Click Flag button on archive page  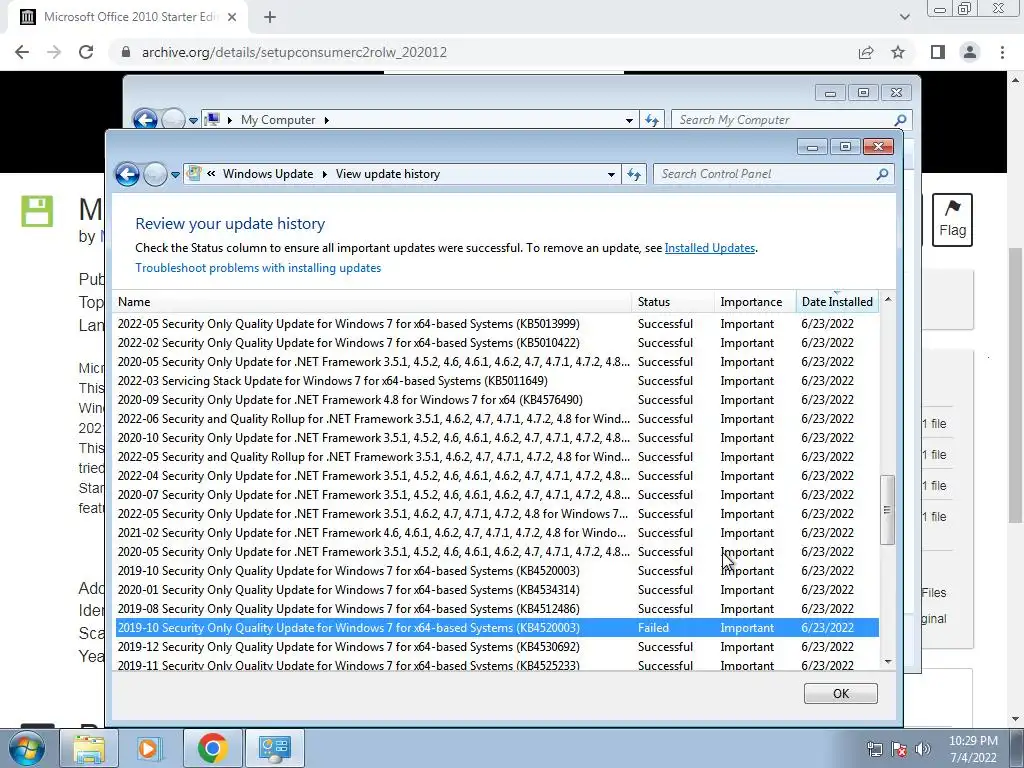(x=952, y=219)
